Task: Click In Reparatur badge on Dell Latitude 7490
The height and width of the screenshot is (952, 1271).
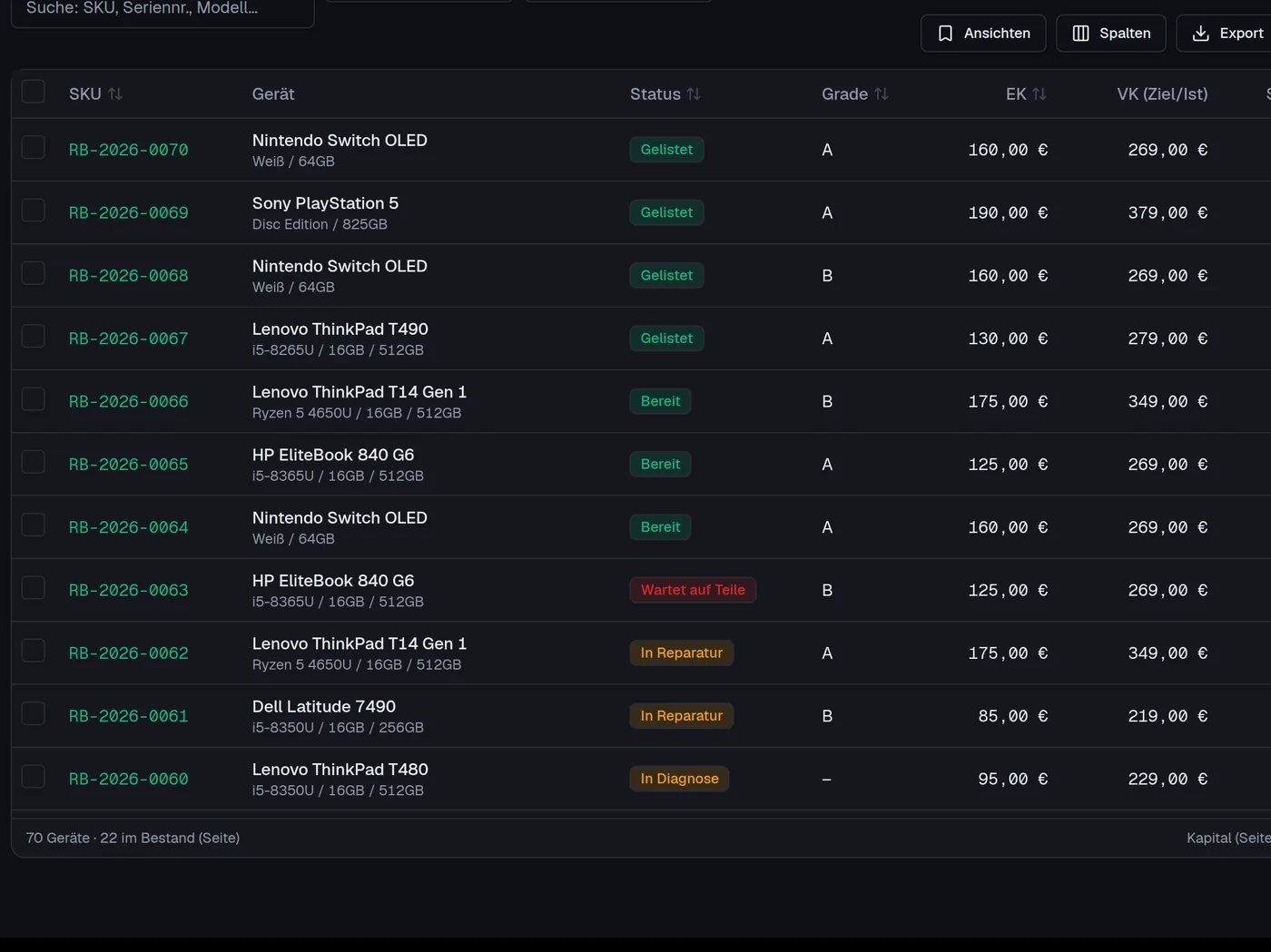Action: pos(682,716)
